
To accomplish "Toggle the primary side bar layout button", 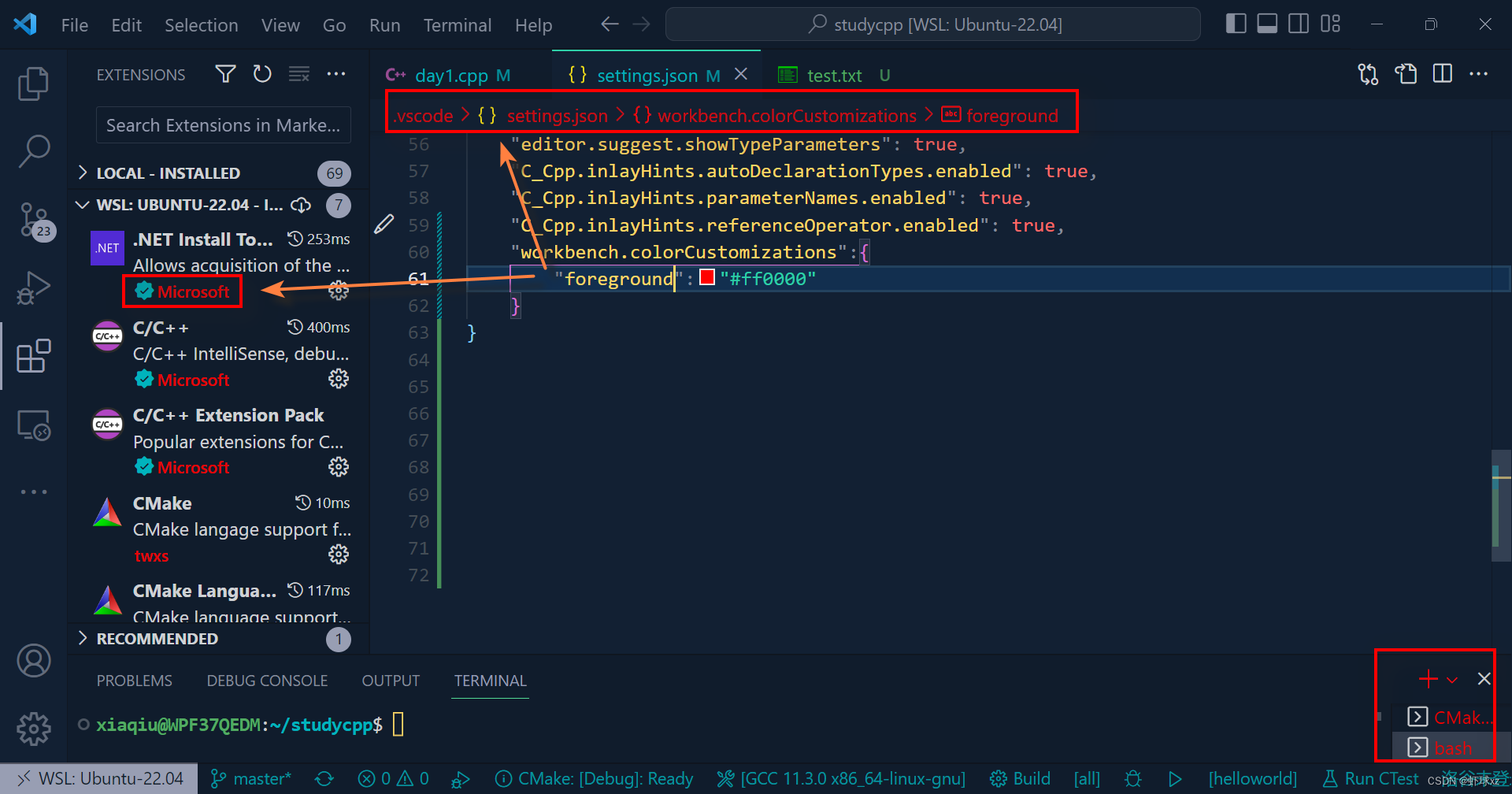I will 1236,24.
